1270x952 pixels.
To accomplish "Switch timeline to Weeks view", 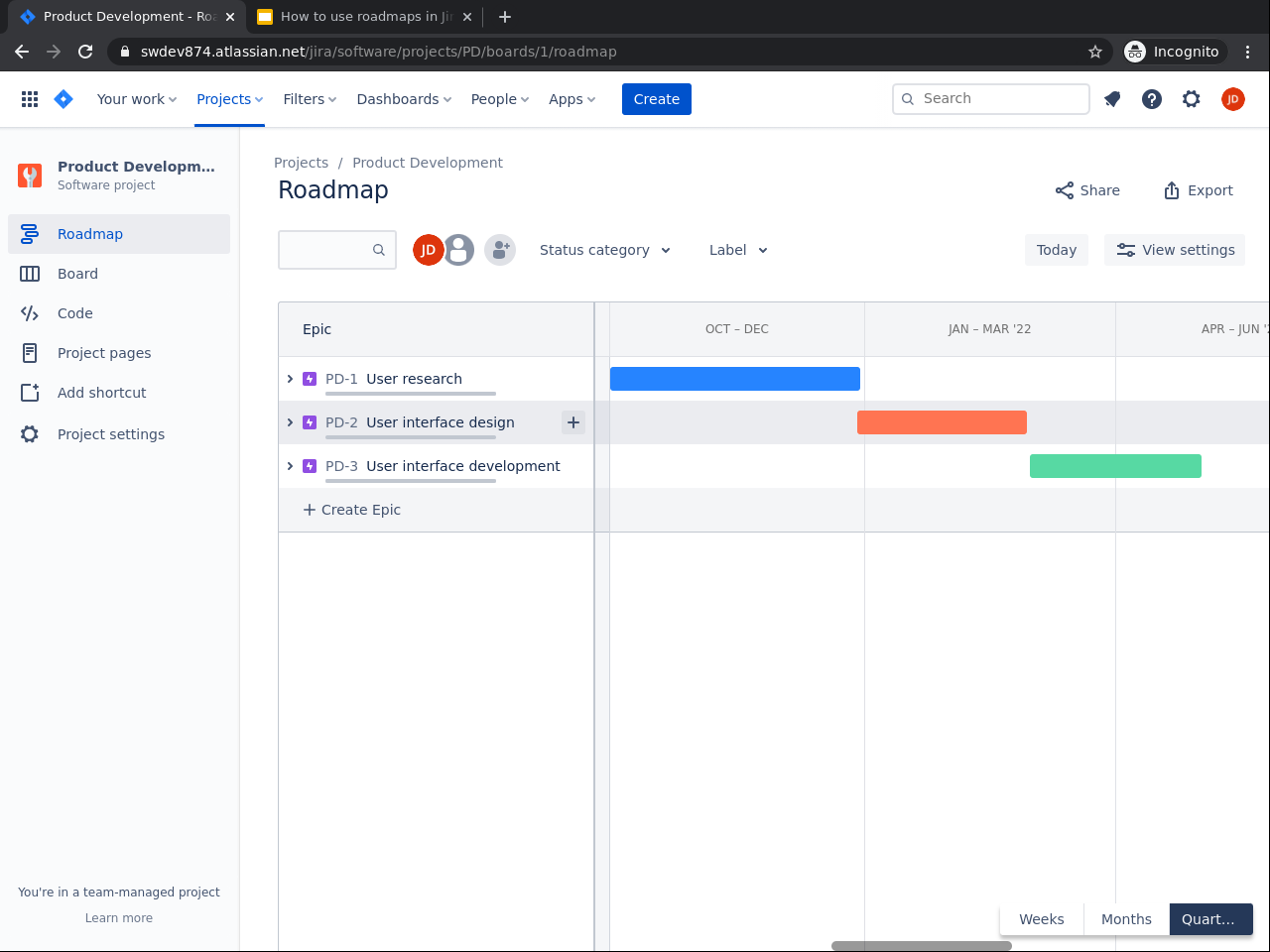I will pyautogui.click(x=1041, y=919).
